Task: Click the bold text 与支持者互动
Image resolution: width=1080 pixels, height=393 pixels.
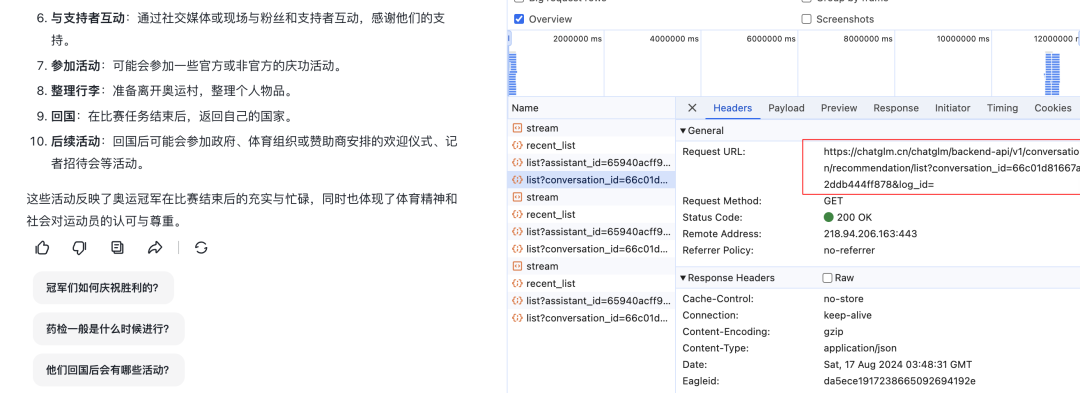Action: tap(87, 18)
